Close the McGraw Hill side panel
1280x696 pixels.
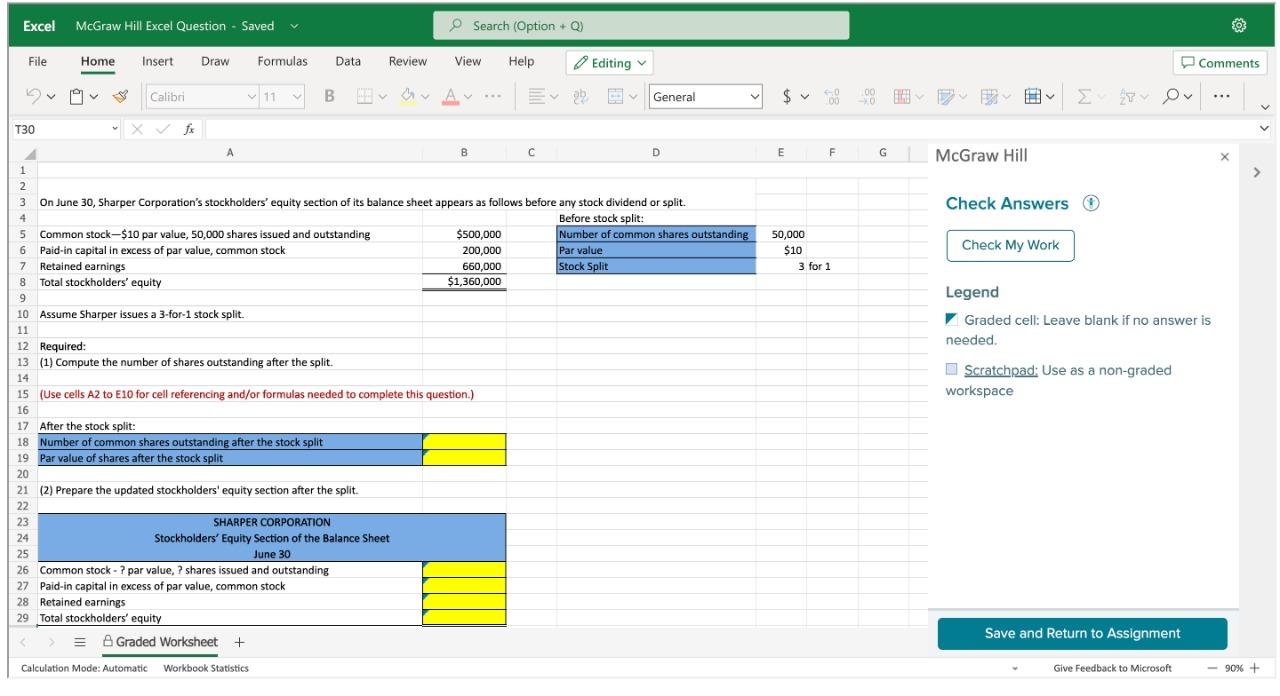point(1225,157)
